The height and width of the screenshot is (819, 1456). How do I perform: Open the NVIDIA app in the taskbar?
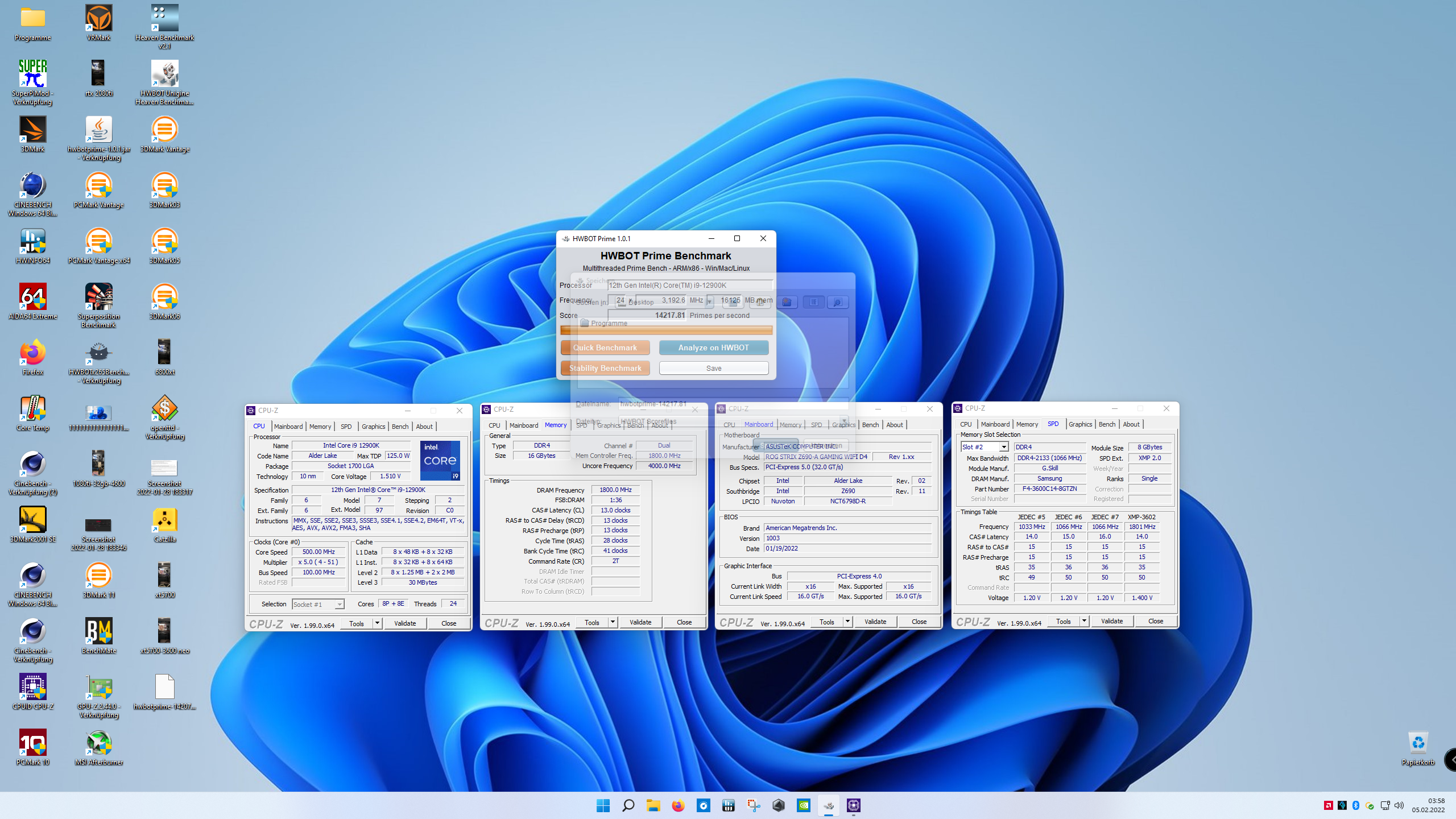[x=804, y=805]
